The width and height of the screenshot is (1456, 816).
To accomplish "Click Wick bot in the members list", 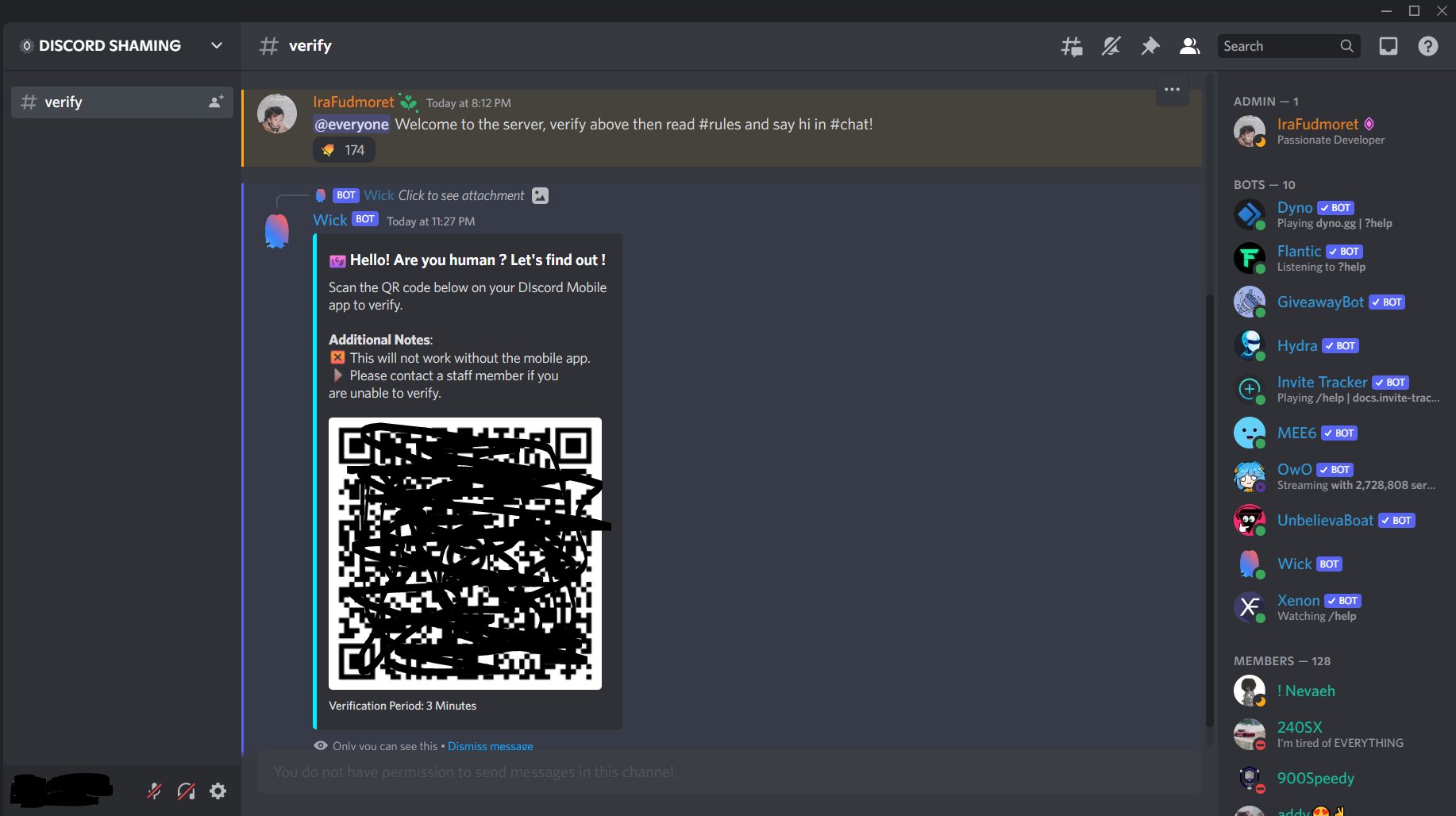I will (1294, 564).
